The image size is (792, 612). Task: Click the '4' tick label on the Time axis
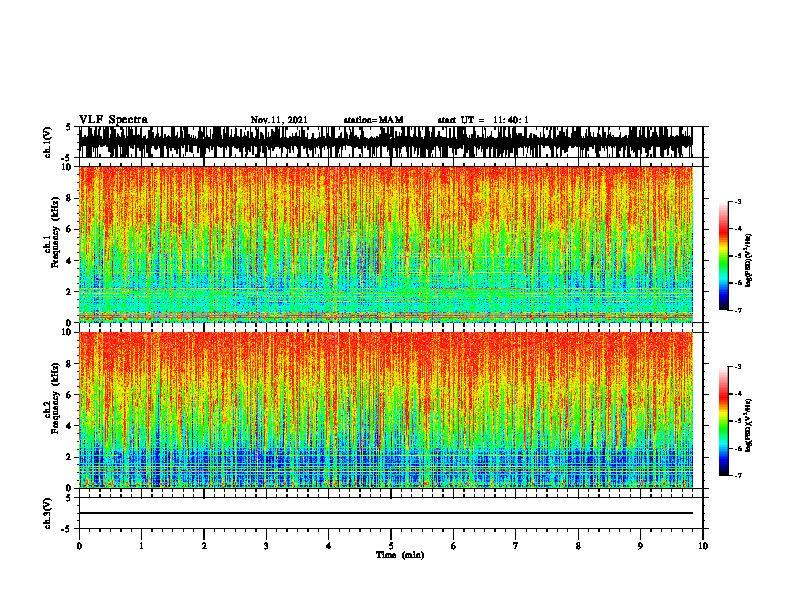pyautogui.click(x=328, y=545)
